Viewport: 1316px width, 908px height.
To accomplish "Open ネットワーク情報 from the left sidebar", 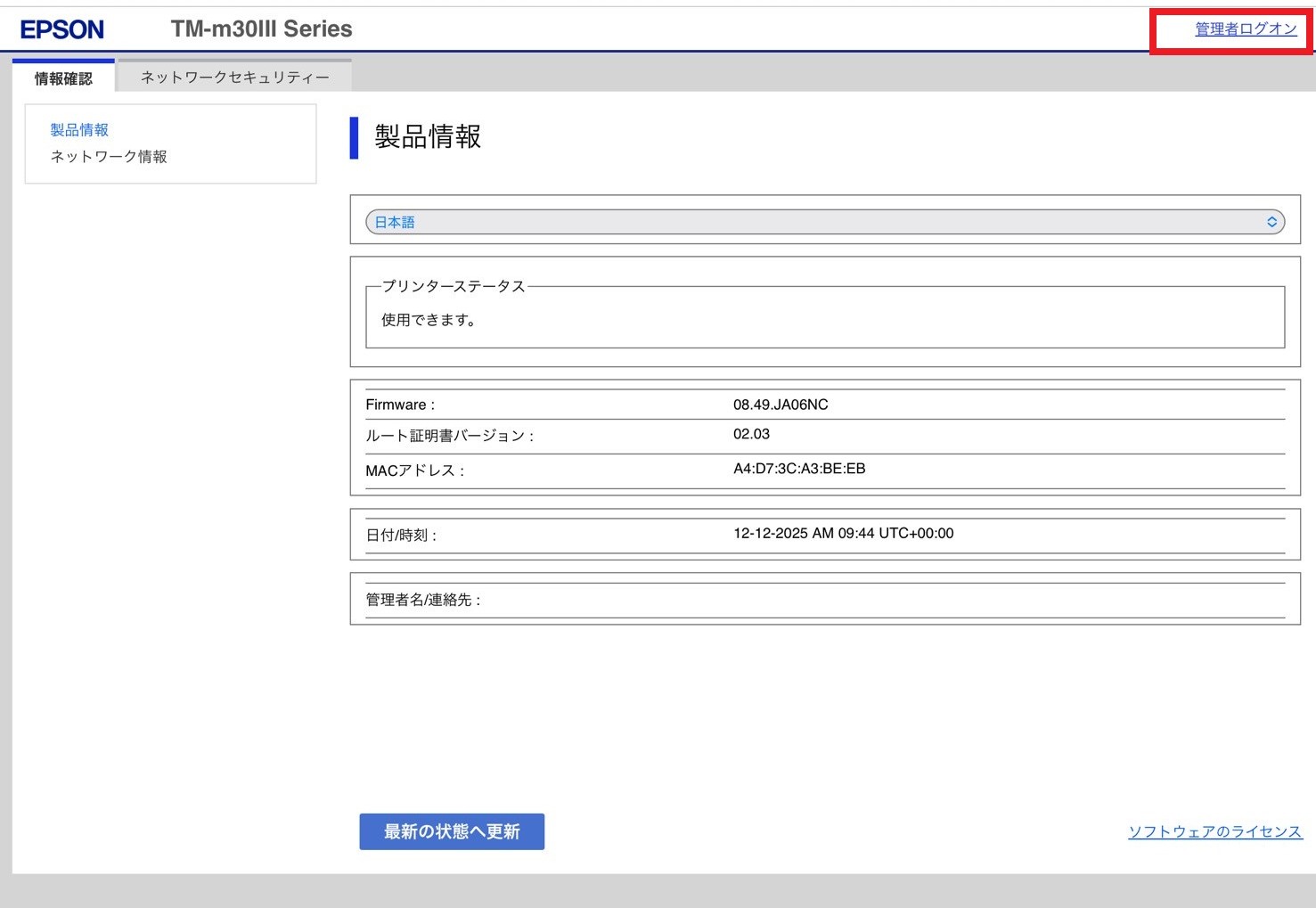I will [x=109, y=157].
